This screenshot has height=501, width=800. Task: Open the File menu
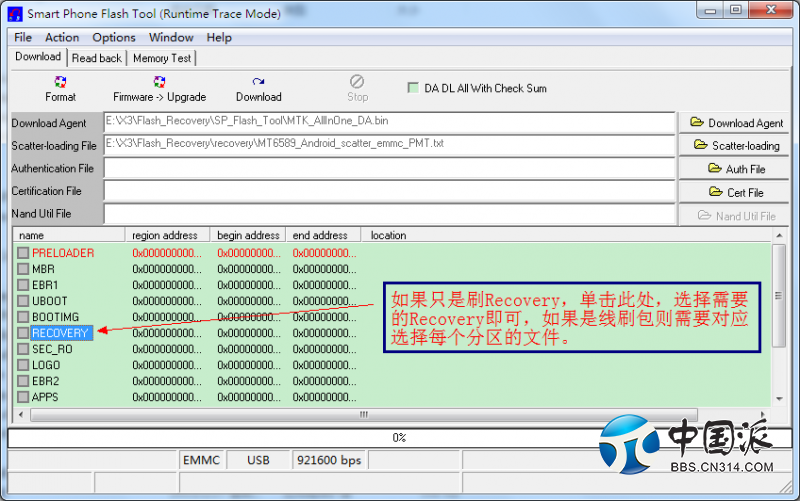(23, 37)
